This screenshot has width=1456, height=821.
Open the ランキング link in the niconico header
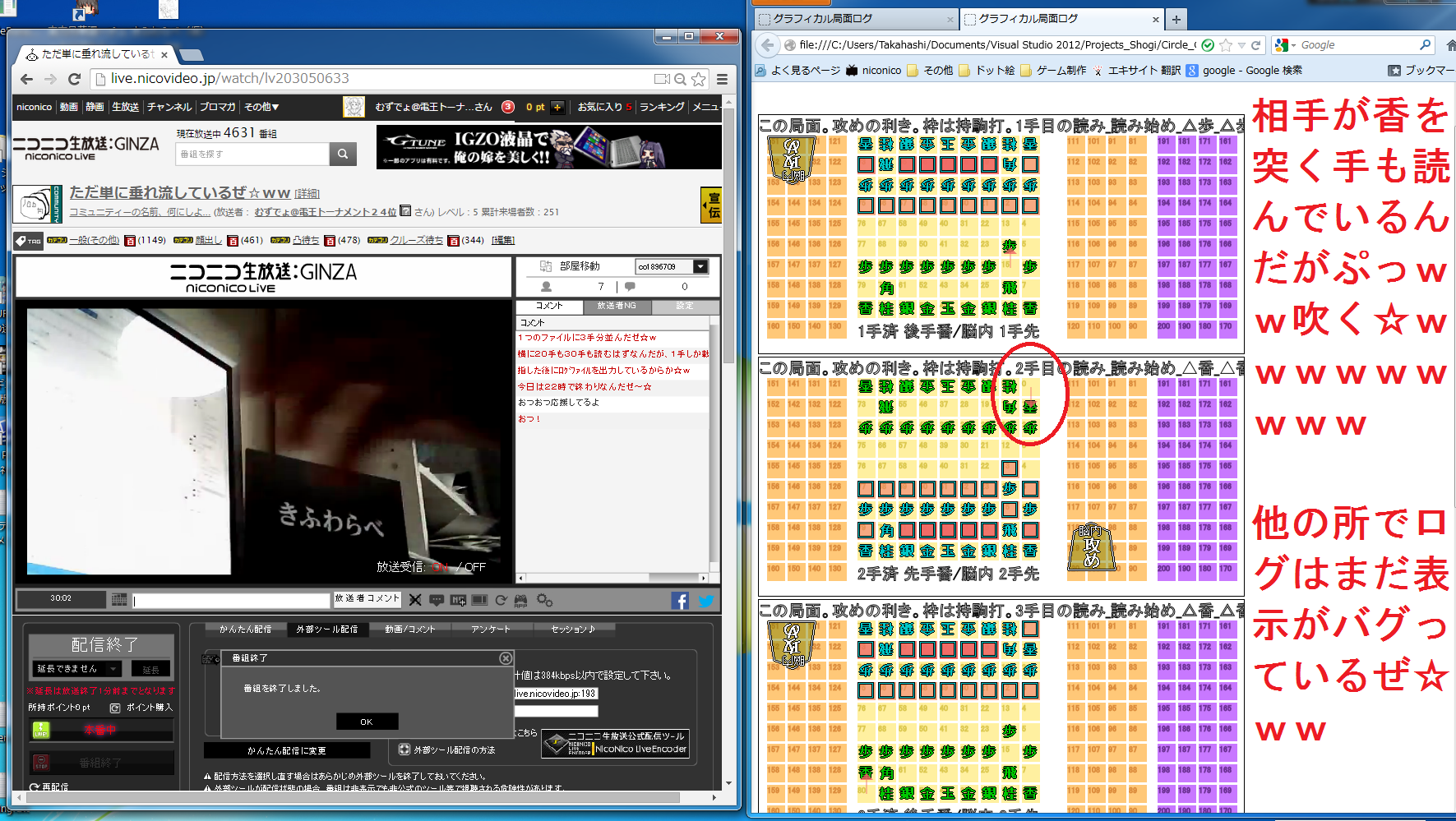[662, 107]
